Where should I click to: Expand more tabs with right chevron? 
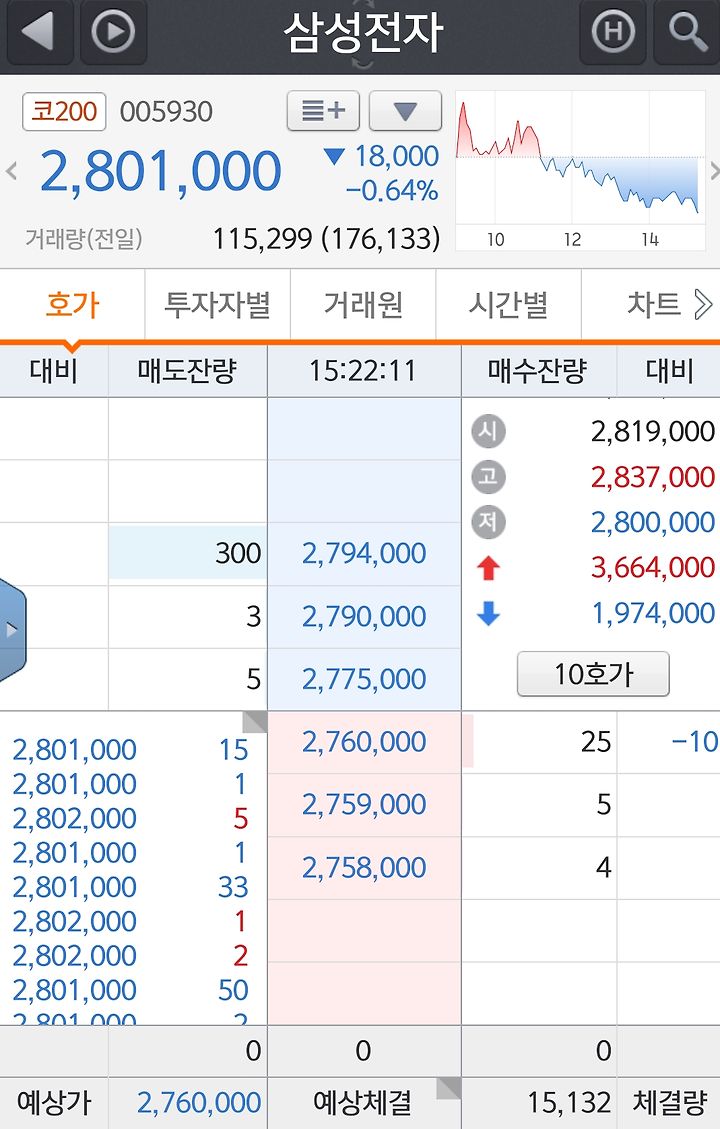pyautogui.click(x=703, y=305)
